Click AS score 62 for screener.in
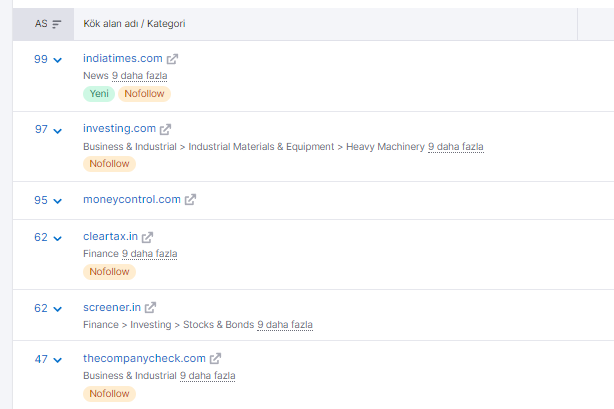Viewport: 614px width, 409px height. [x=41, y=308]
